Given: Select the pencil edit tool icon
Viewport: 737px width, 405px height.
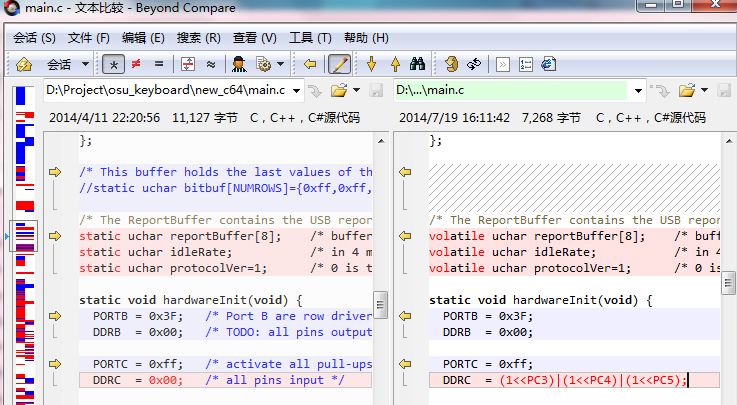Looking at the screenshot, I should [339, 64].
